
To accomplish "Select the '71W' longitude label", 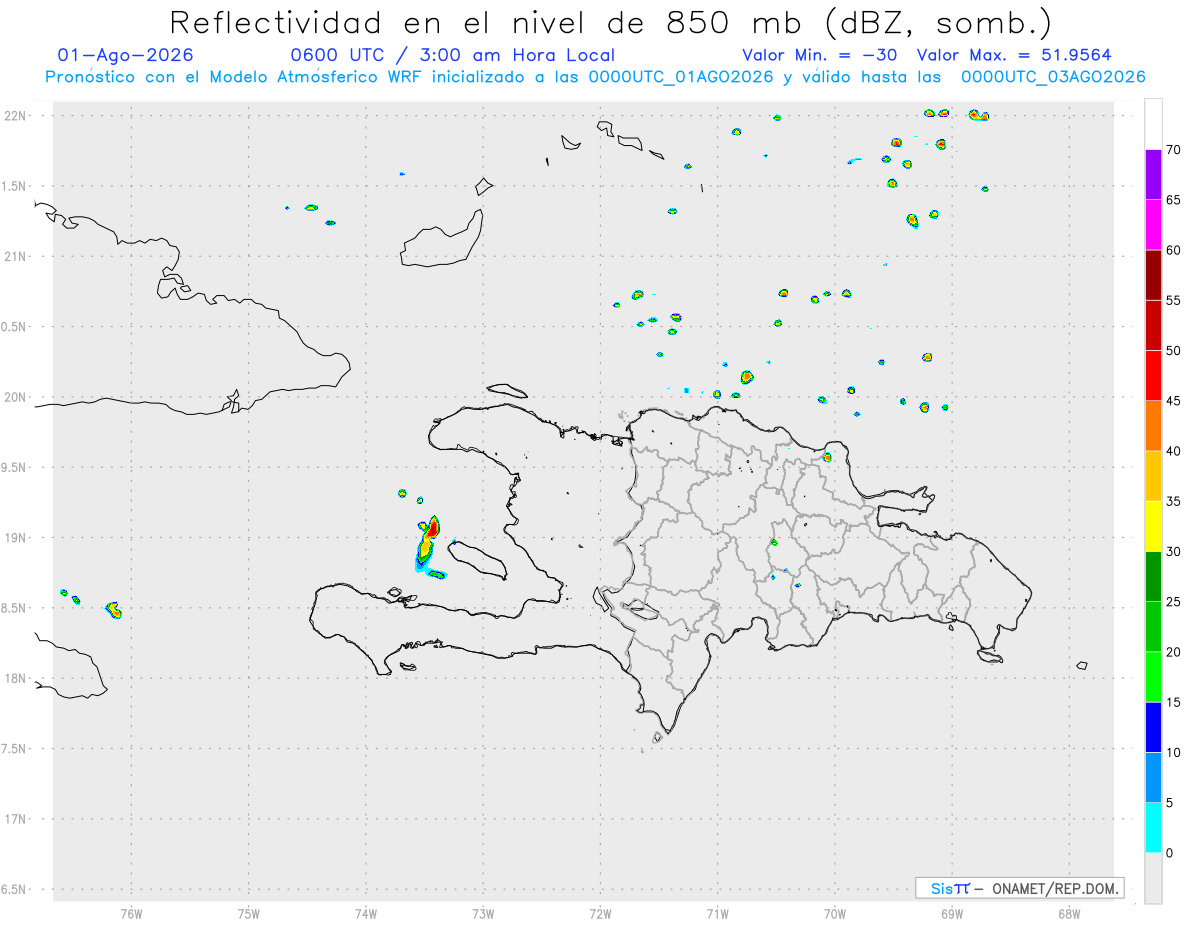I will pyautogui.click(x=717, y=913).
